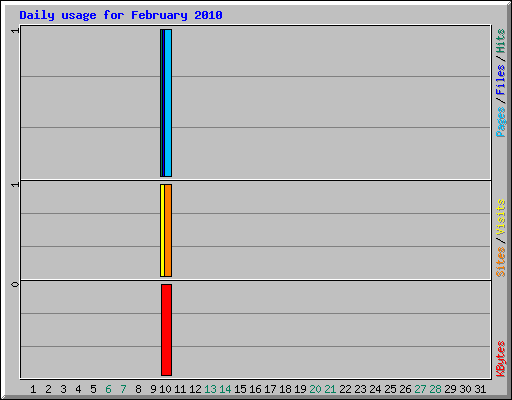The width and height of the screenshot is (512, 400).
Task: Click day label 9 on x-axis
Action: (x=153, y=389)
